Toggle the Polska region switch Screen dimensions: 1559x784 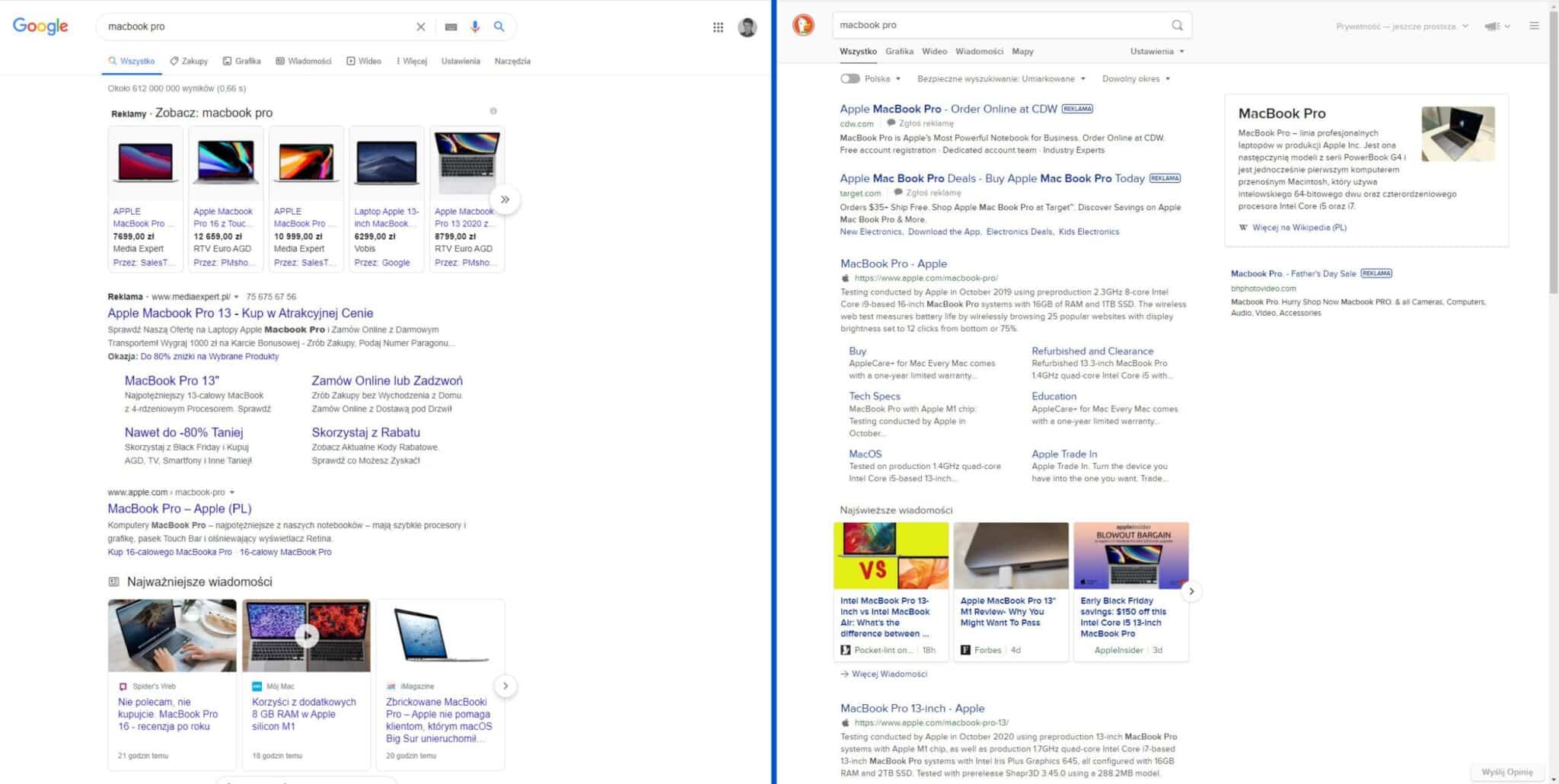(850, 78)
